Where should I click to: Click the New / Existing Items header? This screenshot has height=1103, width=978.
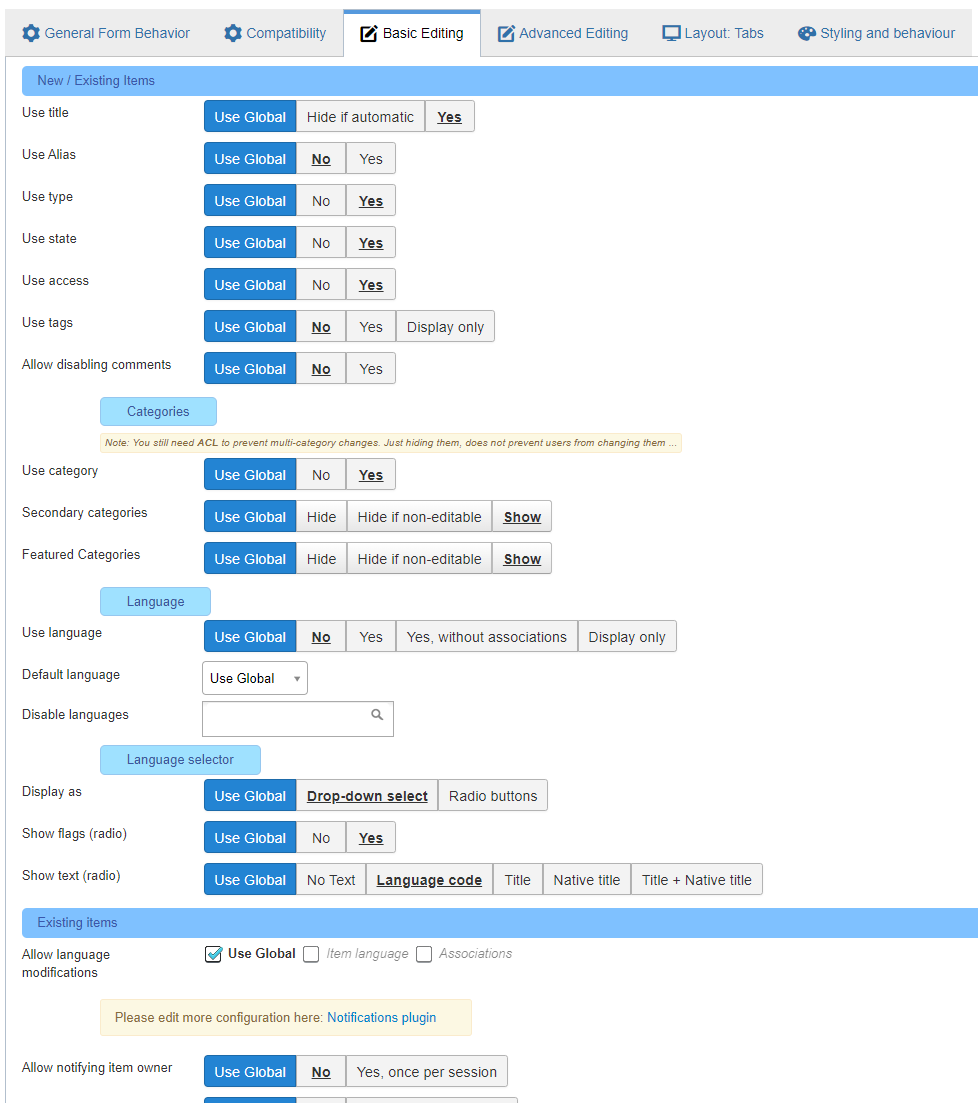point(500,81)
